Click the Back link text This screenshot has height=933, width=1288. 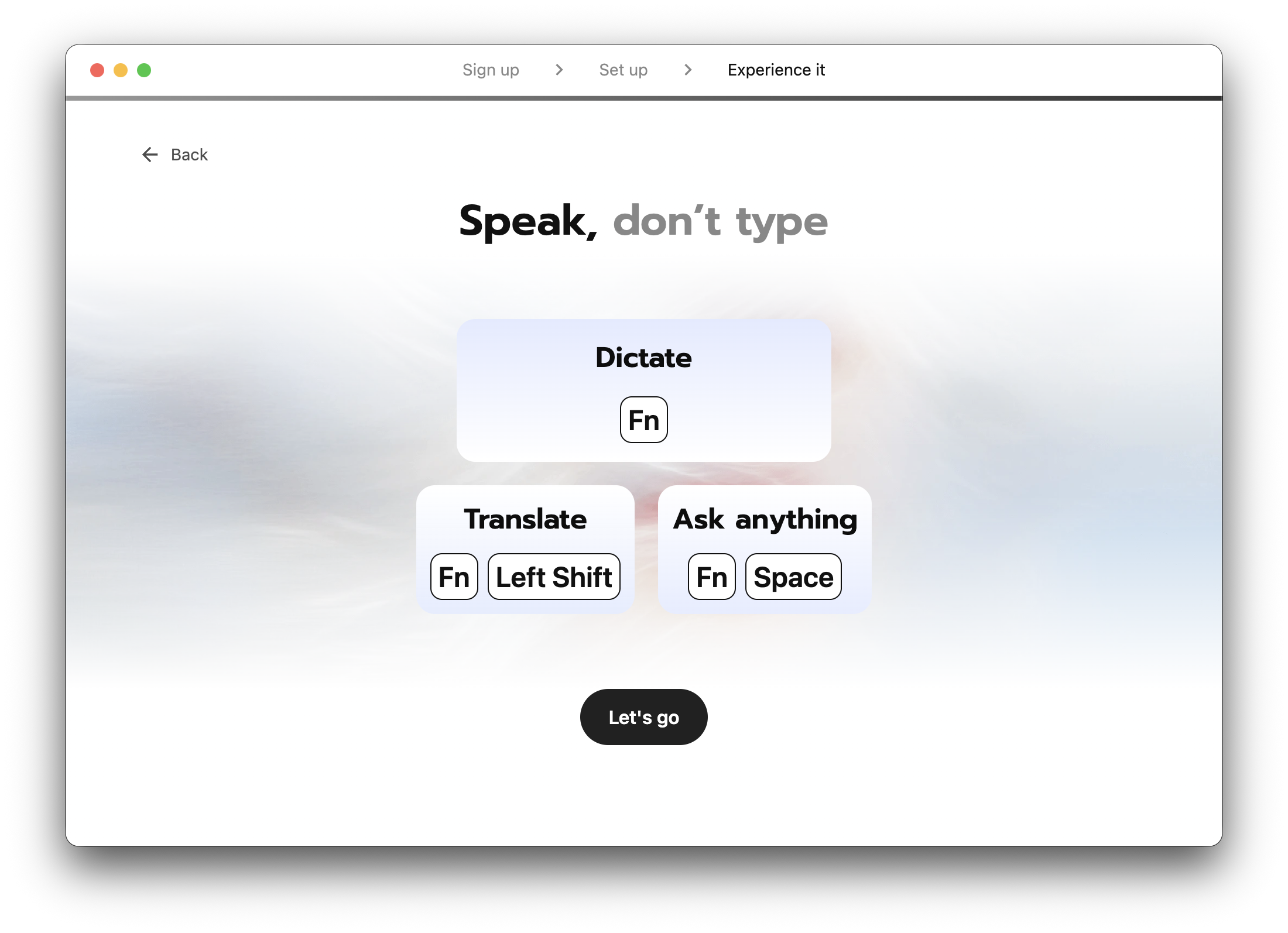pos(189,155)
